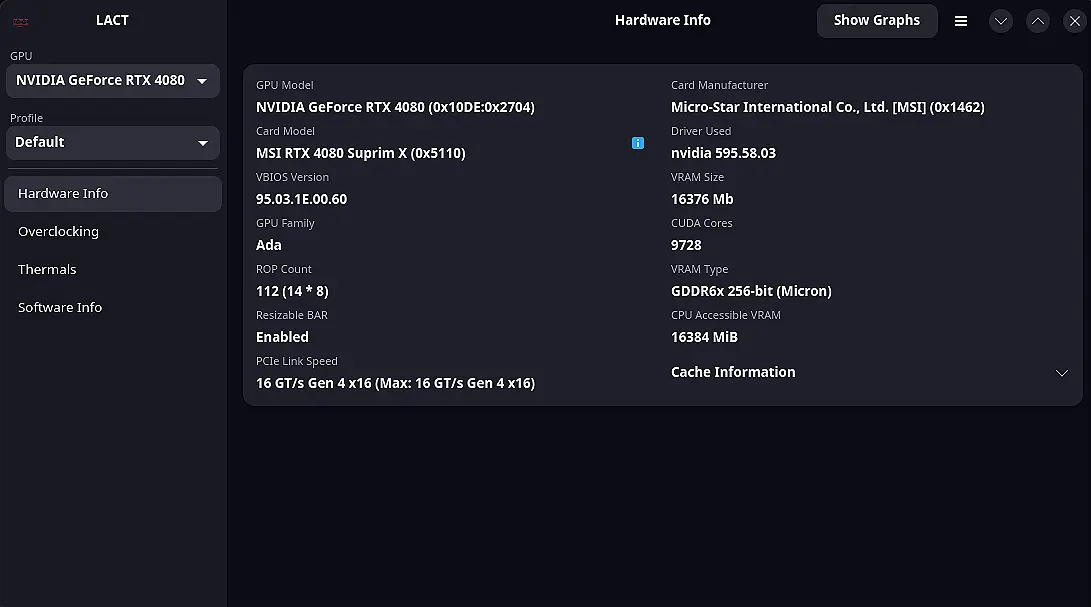
Task: Click the VBIOS version value 95.03.1E.00.60
Action: click(x=301, y=199)
